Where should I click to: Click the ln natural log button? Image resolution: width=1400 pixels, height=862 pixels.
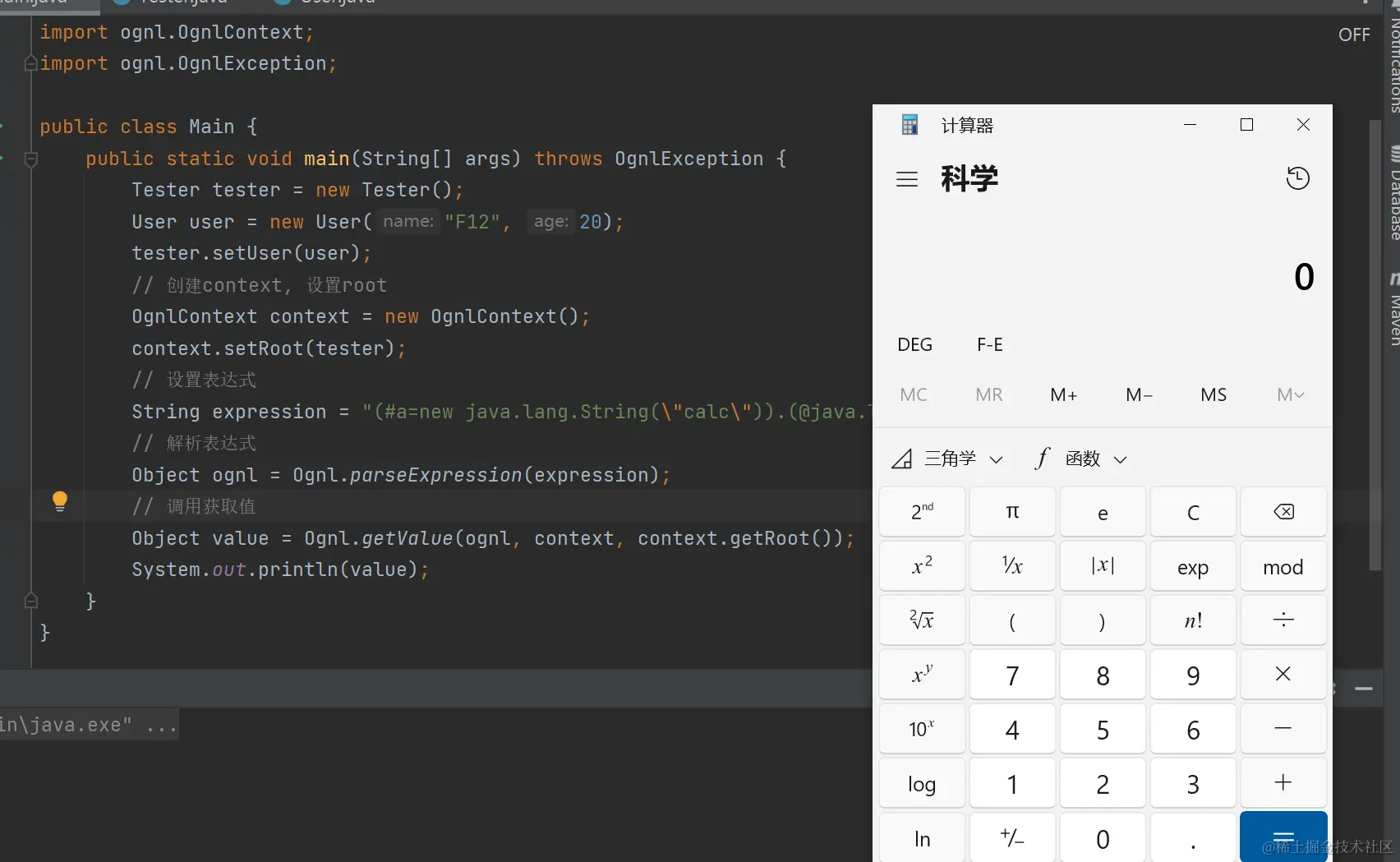click(922, 837)
